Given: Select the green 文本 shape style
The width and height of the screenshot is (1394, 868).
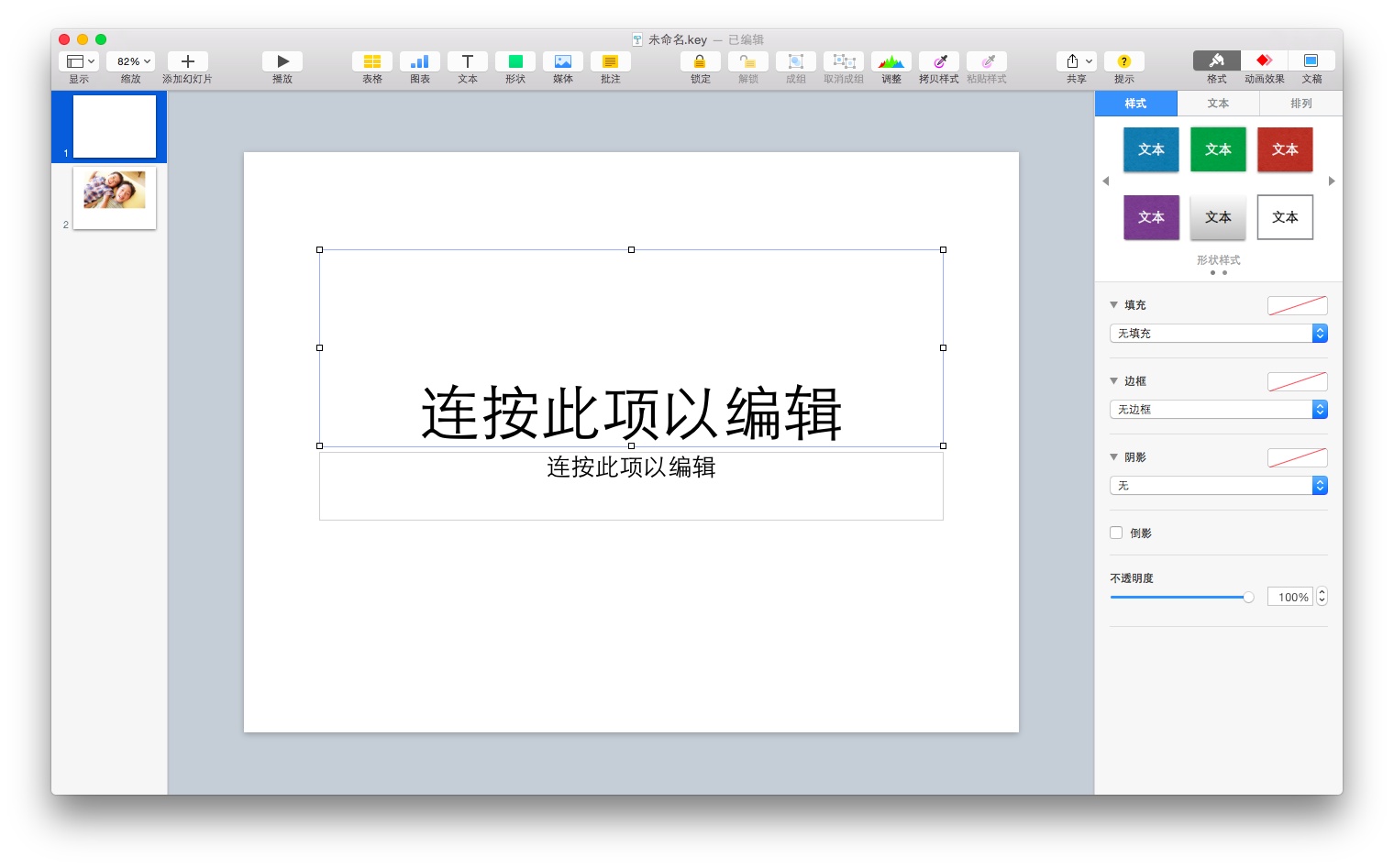Looking at the screenshot, I should click(1218, 149).
